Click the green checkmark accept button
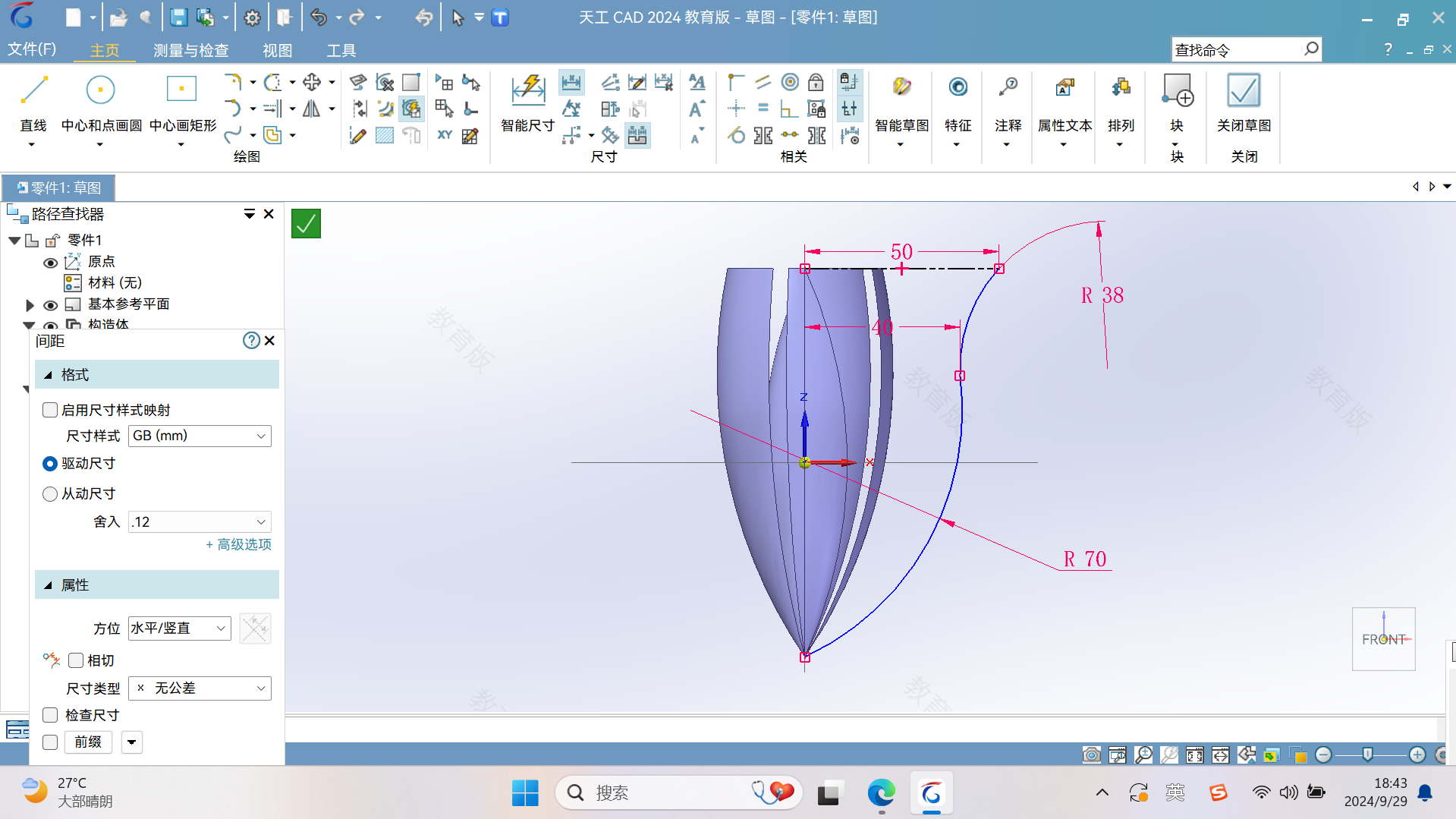Viewport: 1456px width, 819px height. tap(306, 224)
